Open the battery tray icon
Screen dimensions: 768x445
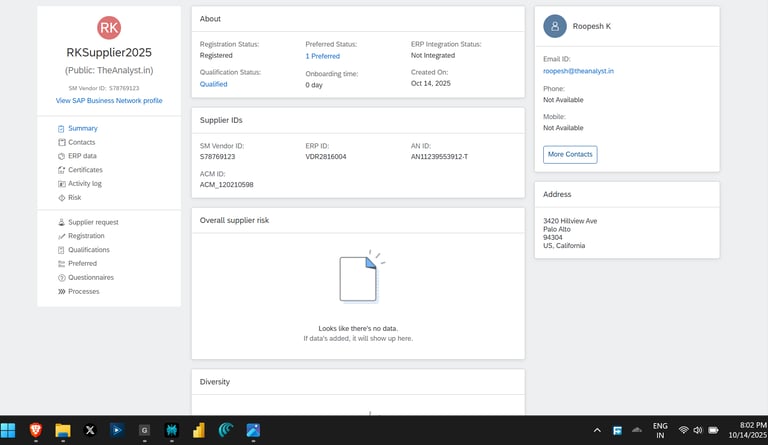pos(713,430)
